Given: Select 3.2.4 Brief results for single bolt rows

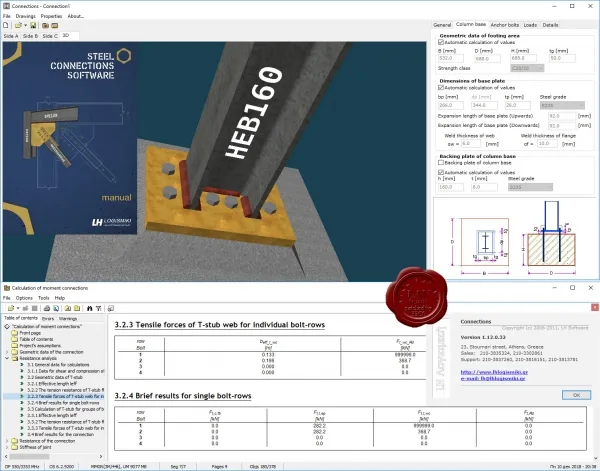Looking at the screenshot, I should coord(63,403).
